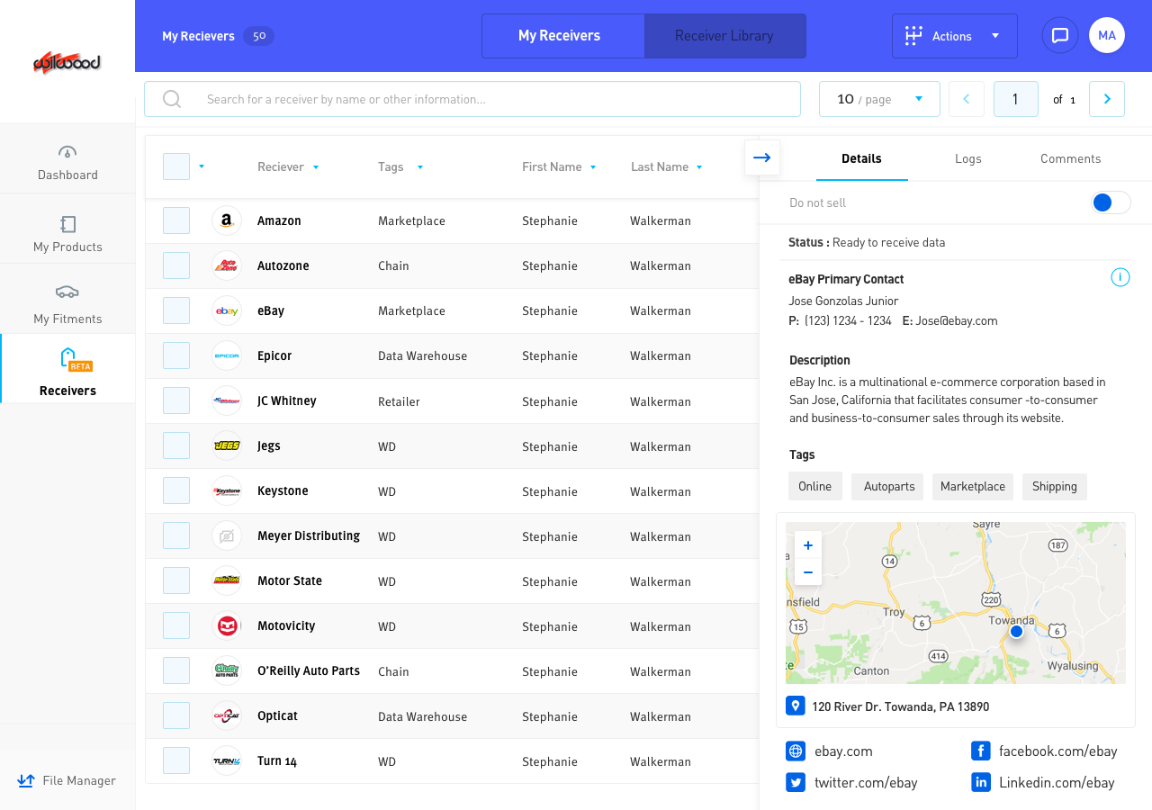This screenshot has width=1152, height=810.
Task: Click the Facebook icon
Action: pyautogui.click(x=980, y=750)
